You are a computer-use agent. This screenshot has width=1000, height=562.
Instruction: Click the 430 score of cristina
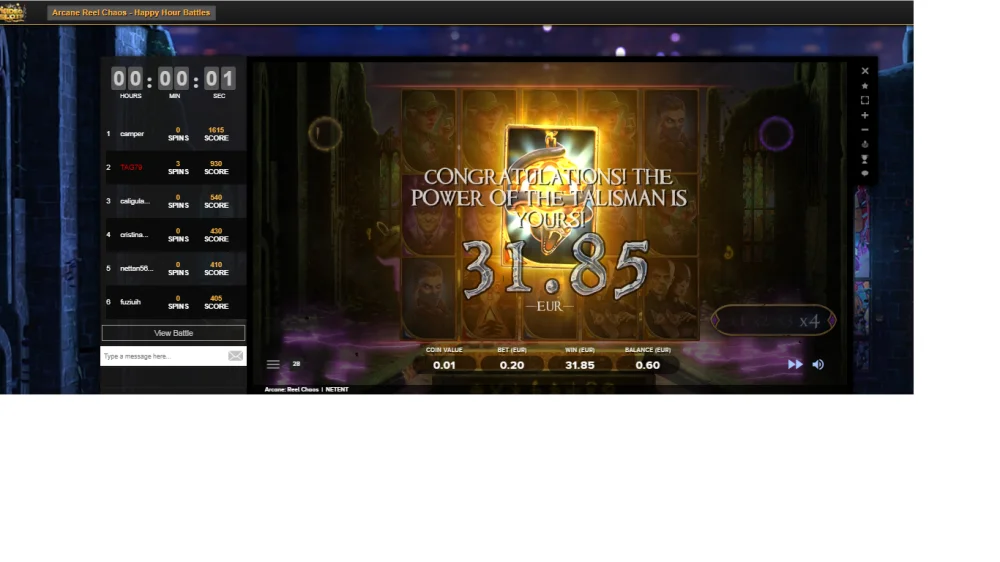216,232
